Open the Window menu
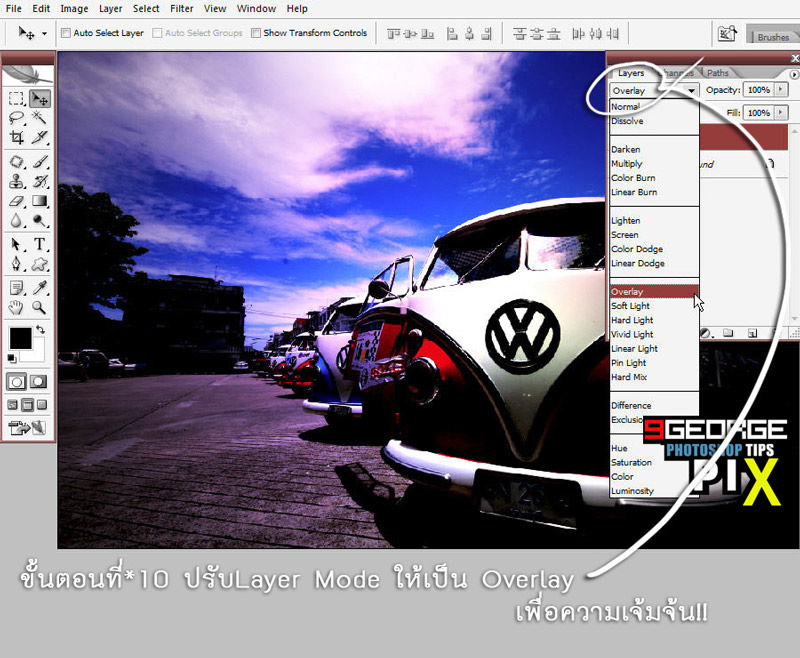 256,9
